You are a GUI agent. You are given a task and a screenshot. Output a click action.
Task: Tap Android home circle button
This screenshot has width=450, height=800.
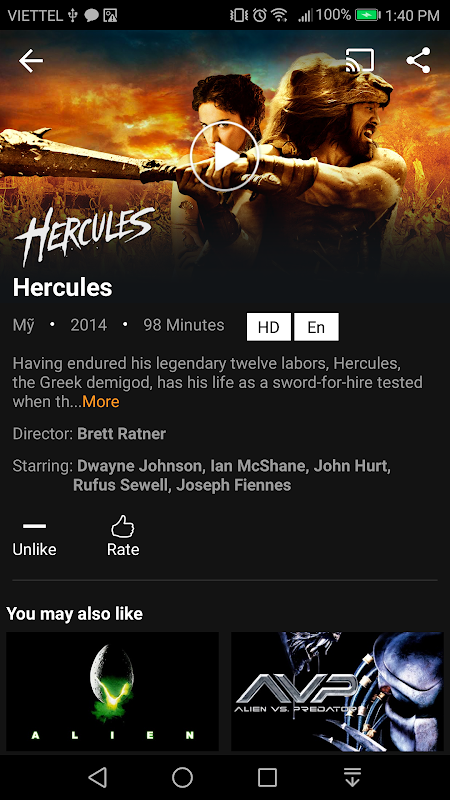[182, 778]
